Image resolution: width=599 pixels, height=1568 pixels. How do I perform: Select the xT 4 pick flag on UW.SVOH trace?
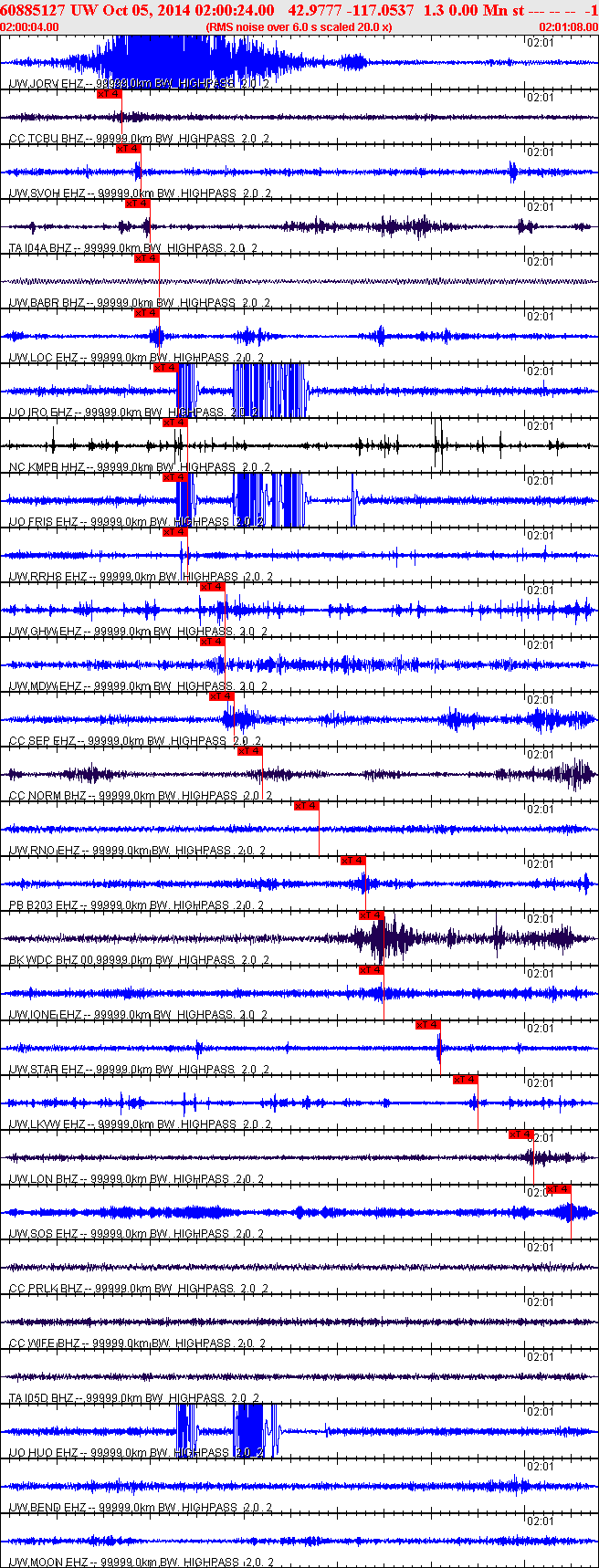click(128, 149)
